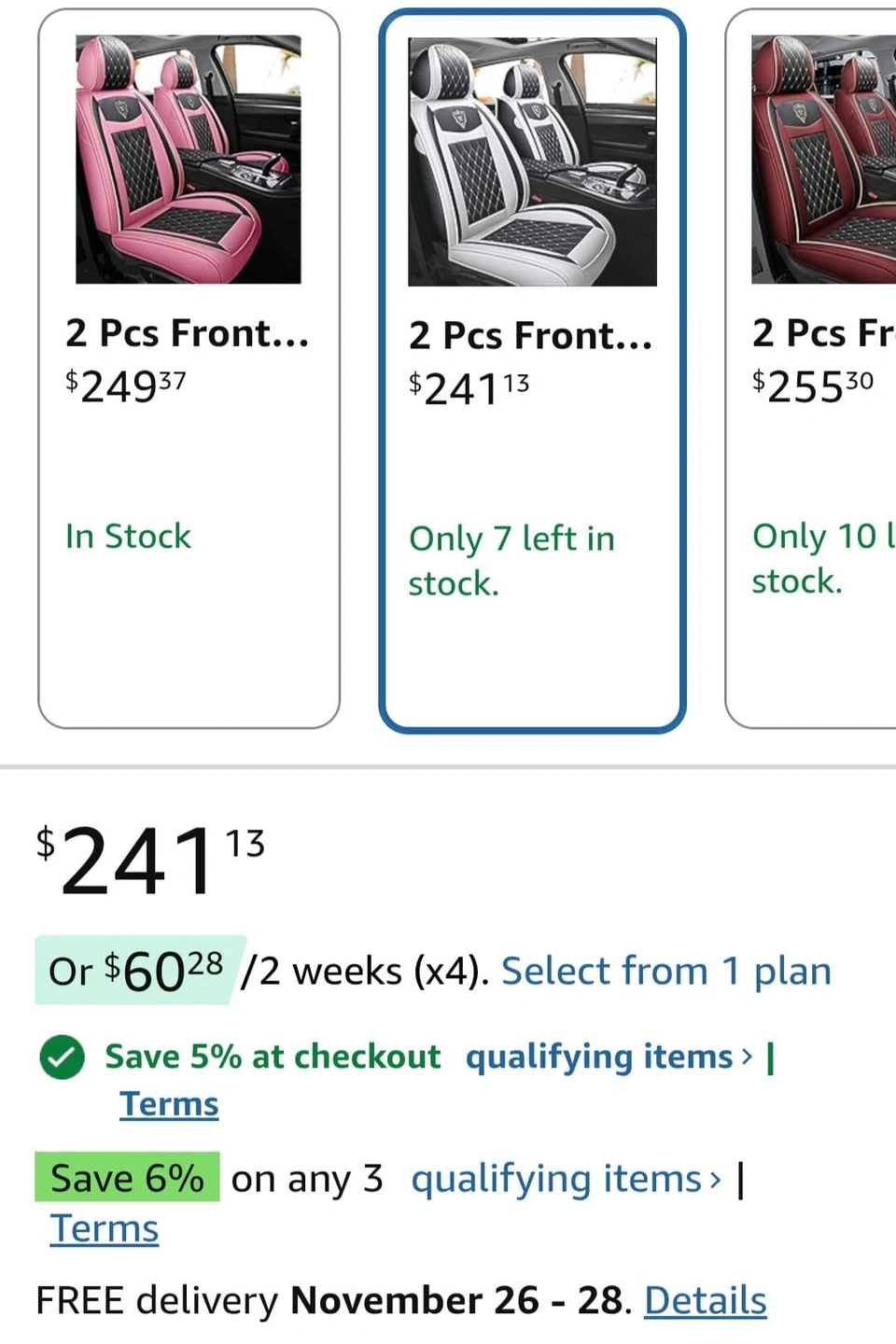
Task: Open the "Select from 1 plan" link
Action: (666, 972)
